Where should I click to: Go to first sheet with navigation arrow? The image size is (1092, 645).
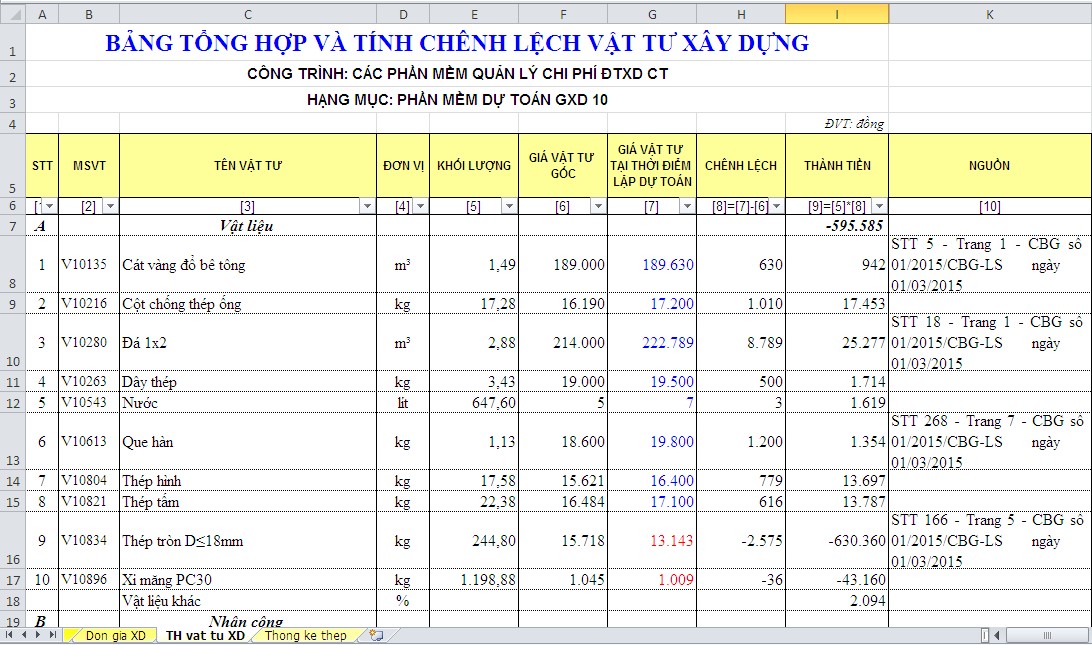tap(9, 635)
